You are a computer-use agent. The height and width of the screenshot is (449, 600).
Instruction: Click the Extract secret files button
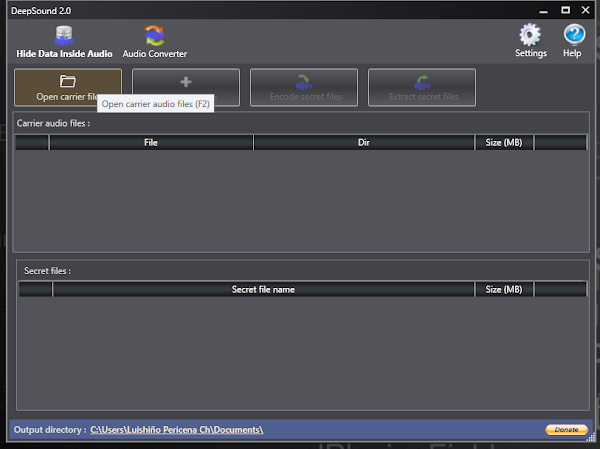coord(422,87)
